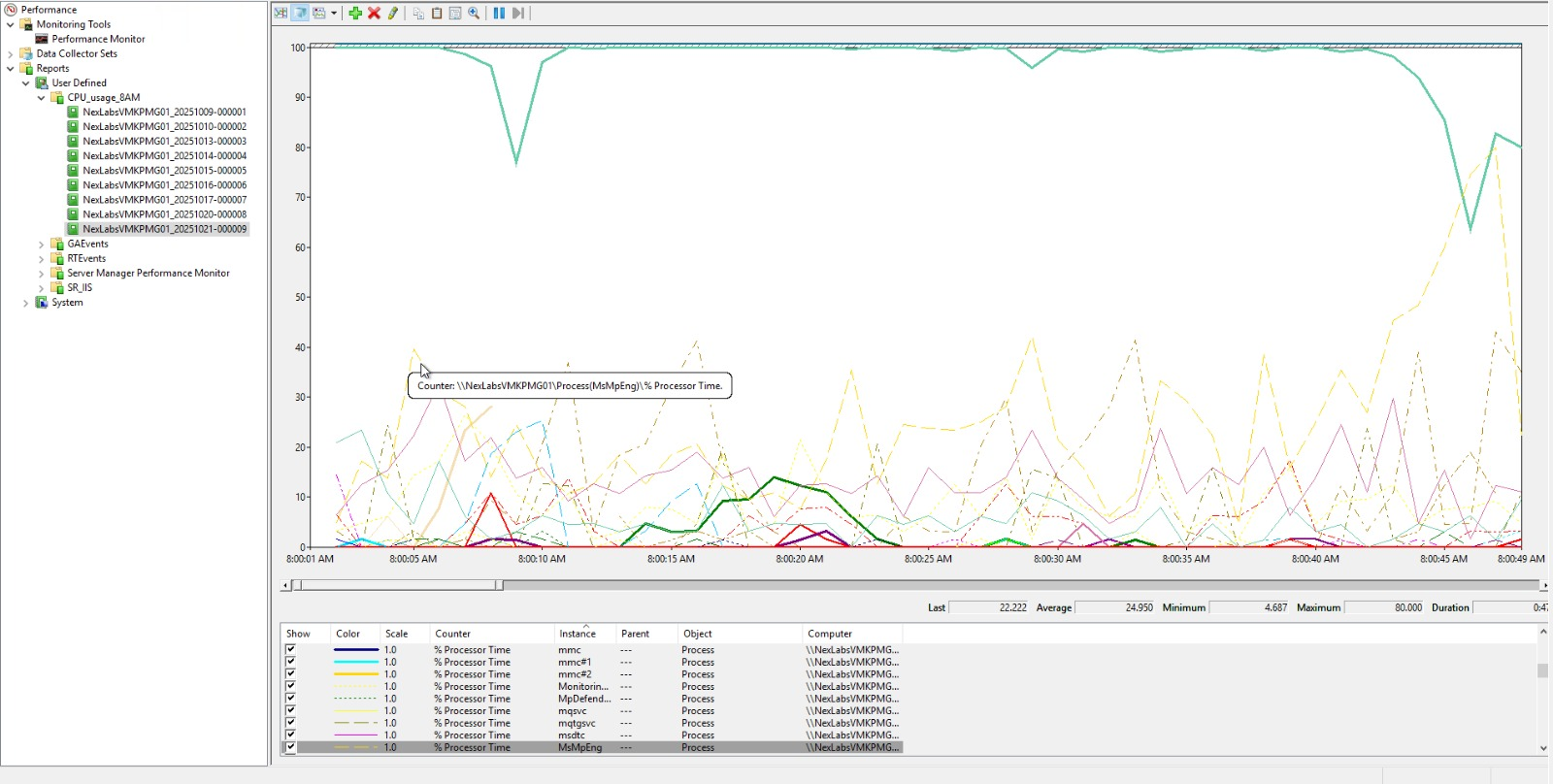Expand the Data Collector Sets node
The image size is (1553, 784).
[x=11, y=53]
